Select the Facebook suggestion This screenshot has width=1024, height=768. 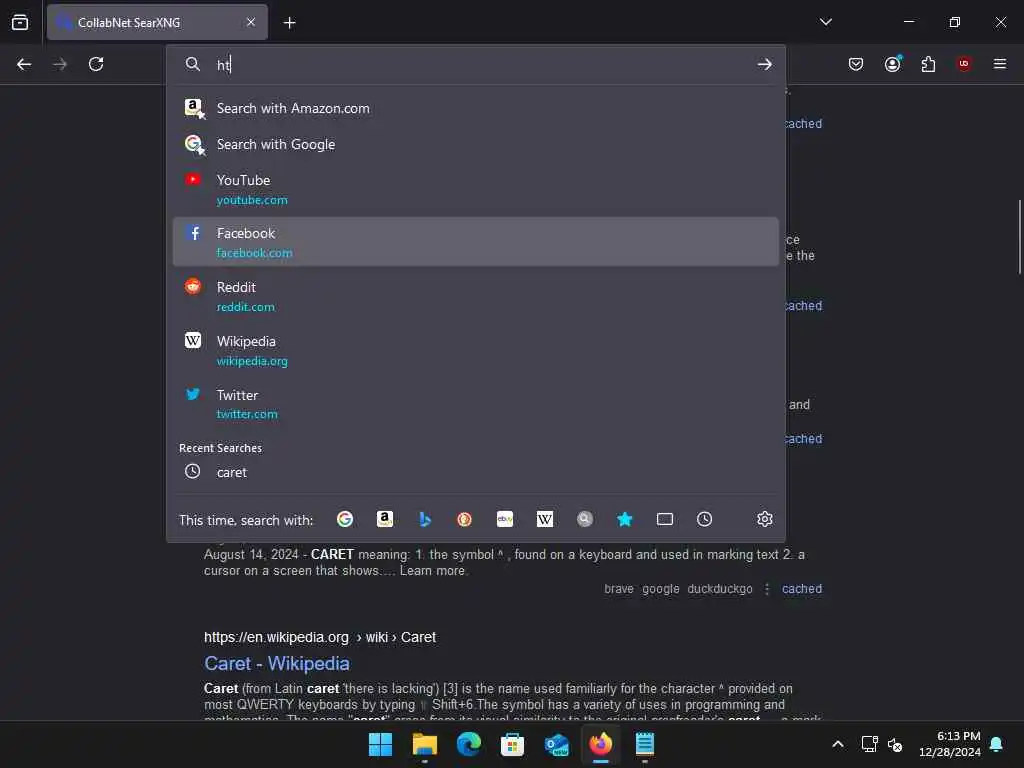point(475,242)
